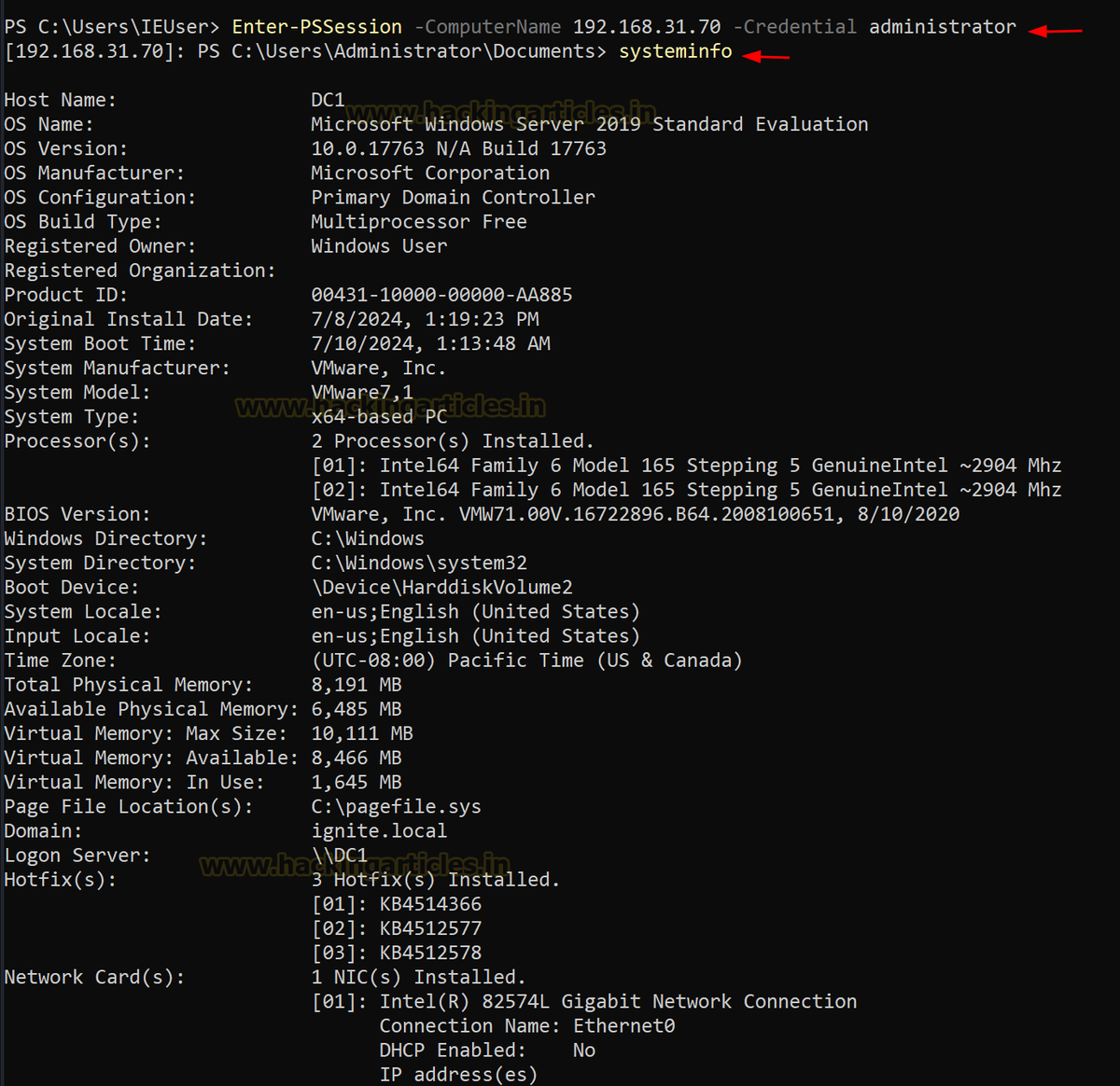Select available physical memory '6,485 MB'
Image resolution: width=1120 pixels, height=1086 pixels.
click(x=357, y=709)
